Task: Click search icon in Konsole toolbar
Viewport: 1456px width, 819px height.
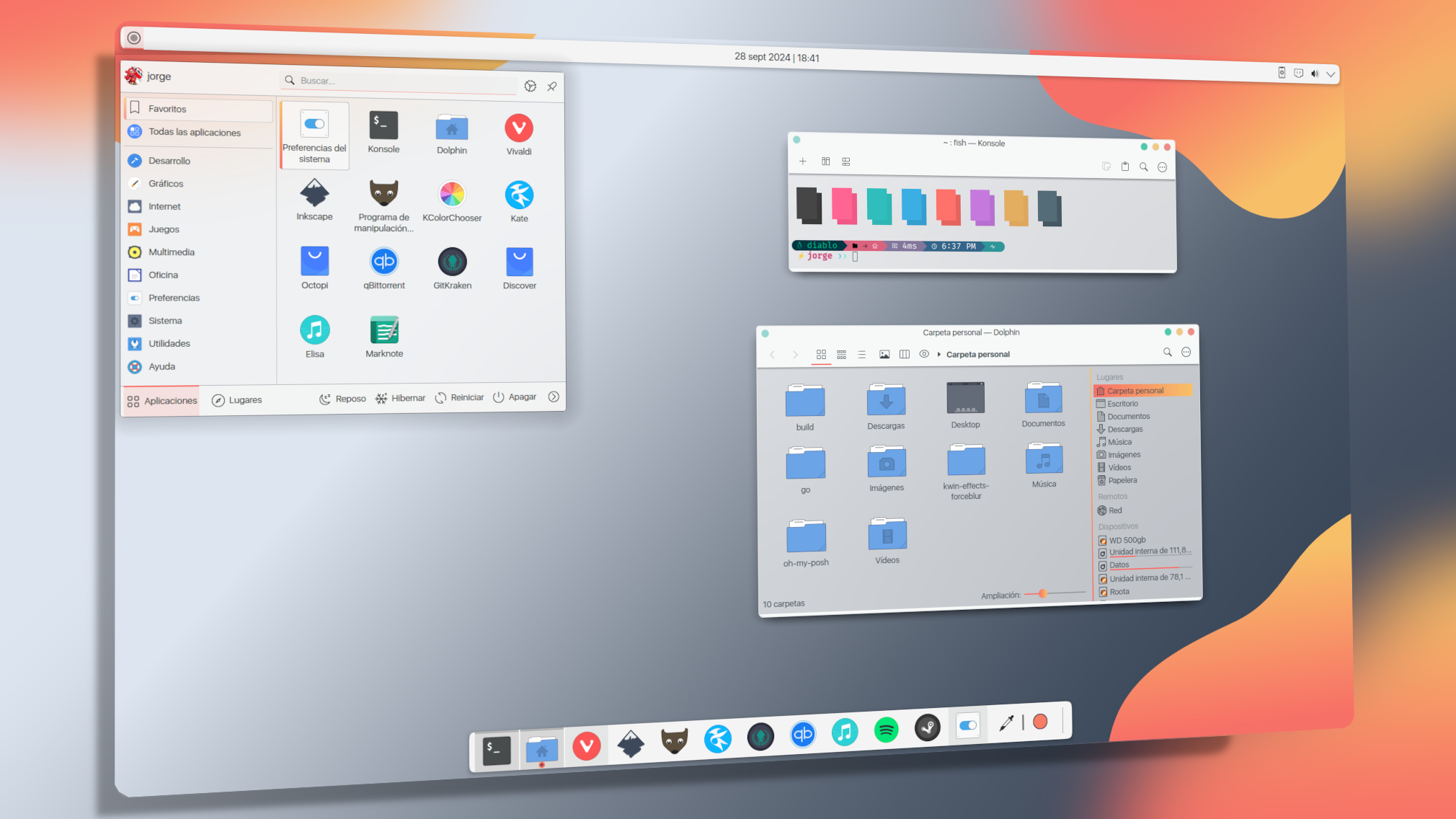Action: pos(1143,167)
